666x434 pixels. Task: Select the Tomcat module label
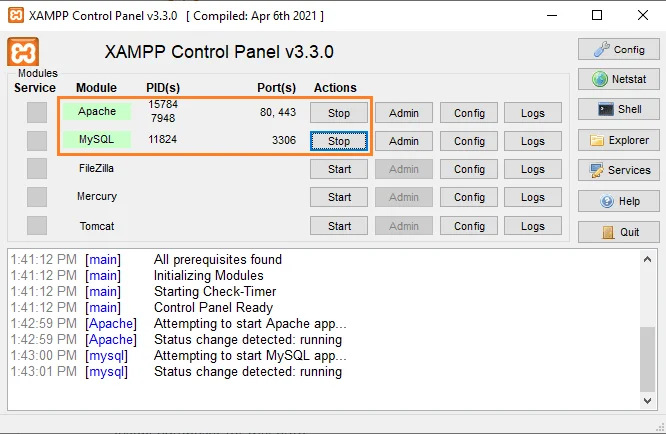pyautogui.click(x=97, y=226)
